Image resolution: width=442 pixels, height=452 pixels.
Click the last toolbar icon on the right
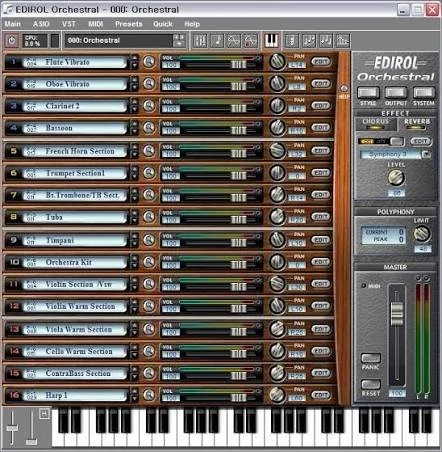[343, 41]
